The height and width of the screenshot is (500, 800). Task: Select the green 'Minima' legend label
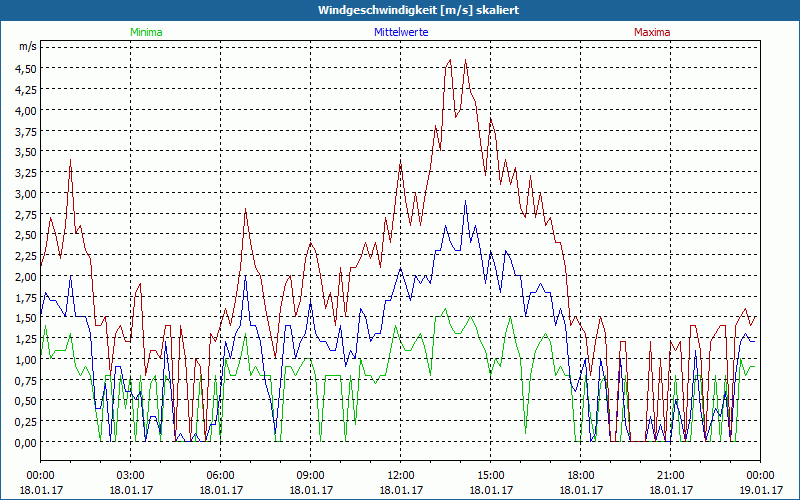pos(146,32)
